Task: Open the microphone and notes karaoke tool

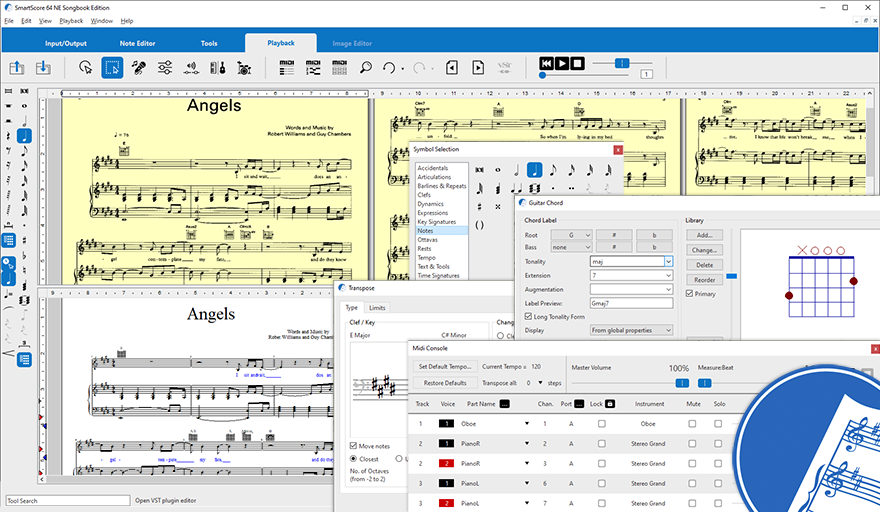Action: pyautogui.click(x=139, y=68)
